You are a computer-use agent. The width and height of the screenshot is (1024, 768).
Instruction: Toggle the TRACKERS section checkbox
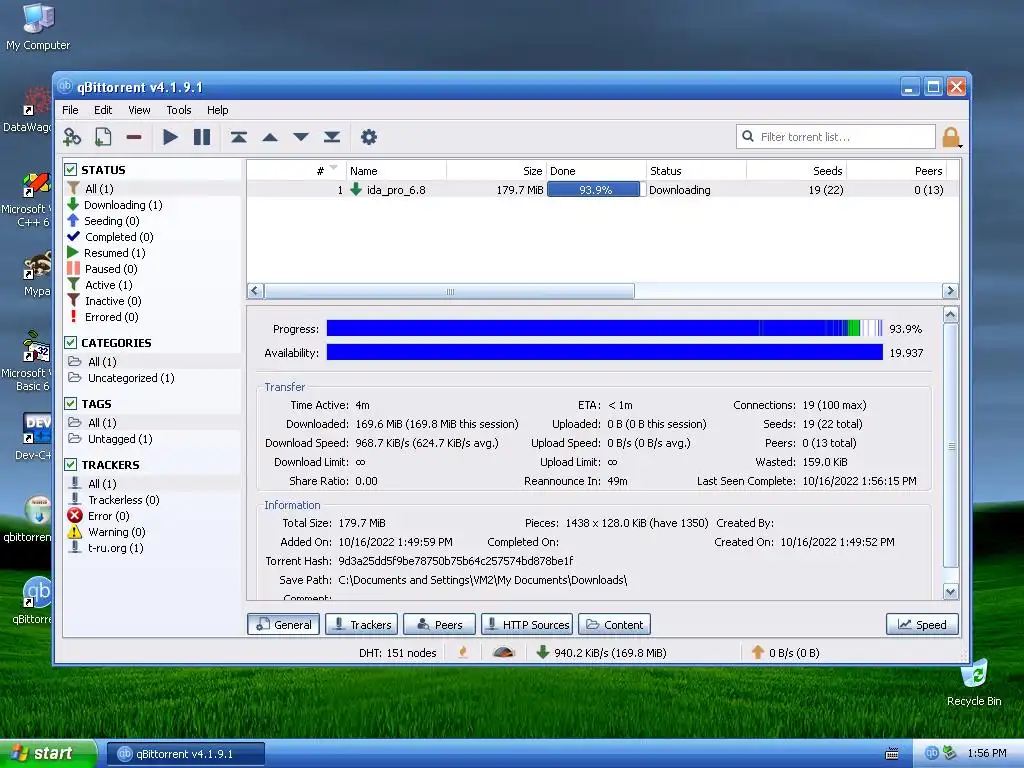pyautogui.click(x=71, y=464)
